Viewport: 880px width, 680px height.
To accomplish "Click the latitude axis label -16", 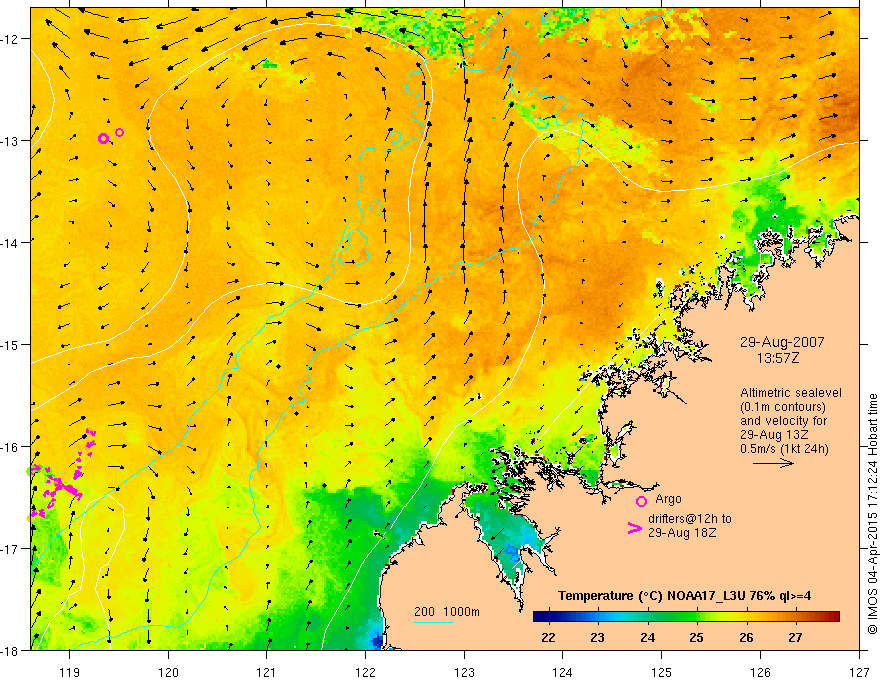I will (x=11, y=447).
